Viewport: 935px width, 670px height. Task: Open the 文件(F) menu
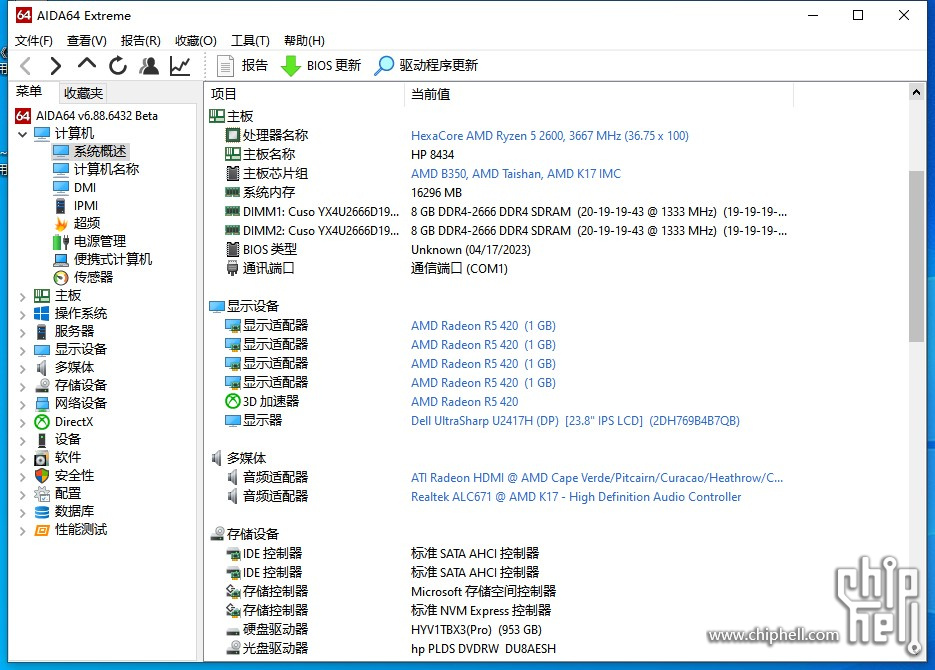point(33,41)
